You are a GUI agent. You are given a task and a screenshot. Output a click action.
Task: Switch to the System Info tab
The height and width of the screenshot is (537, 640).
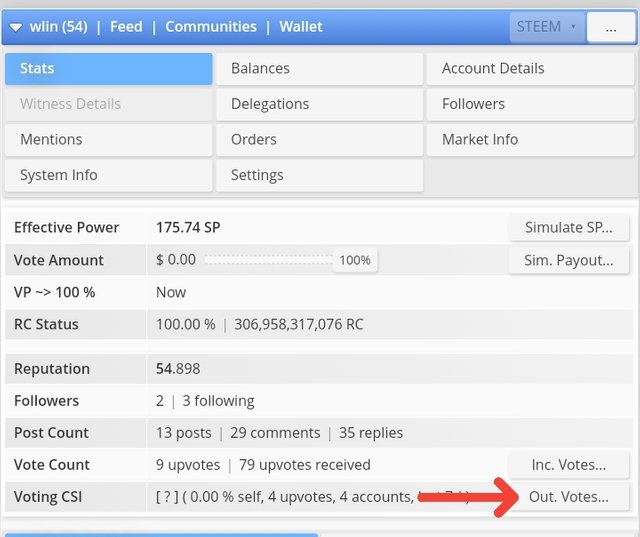coord(109,175)
